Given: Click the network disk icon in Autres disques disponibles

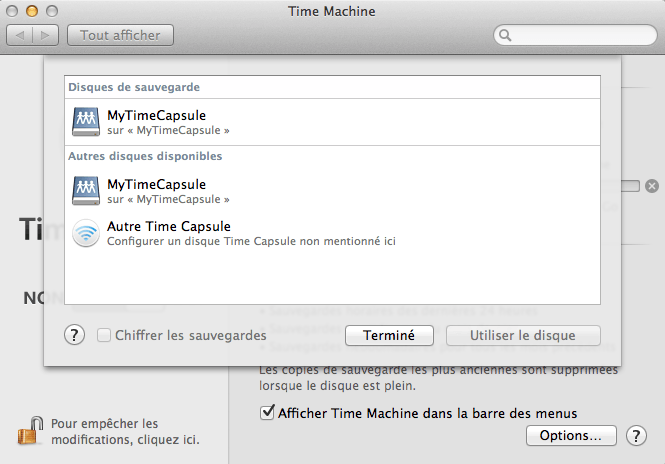Looking at the screenshot, I should 86,191.
